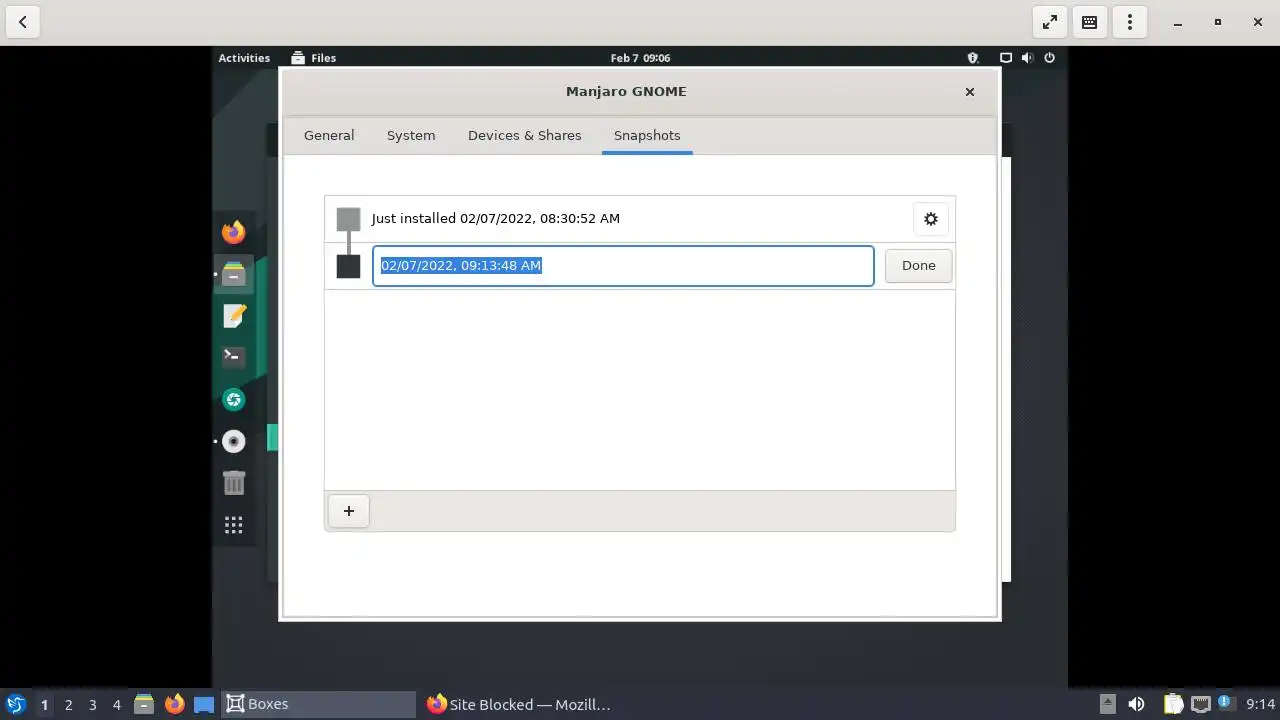This screenshot has width=1280, height=720.
Task: Open Activities overview in guest
Action: point(244,58)
